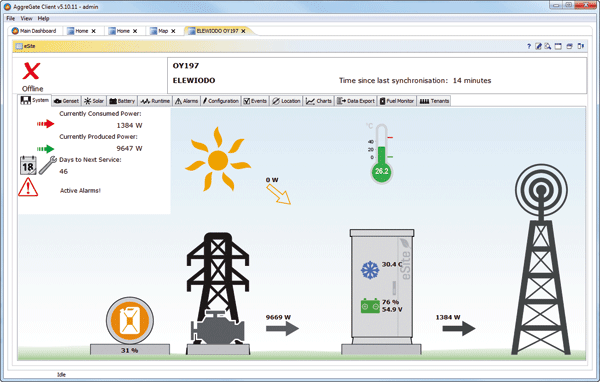This screenshot has height=382, width=600.
Task: Open the Events tab
Action: coord(255,101)
